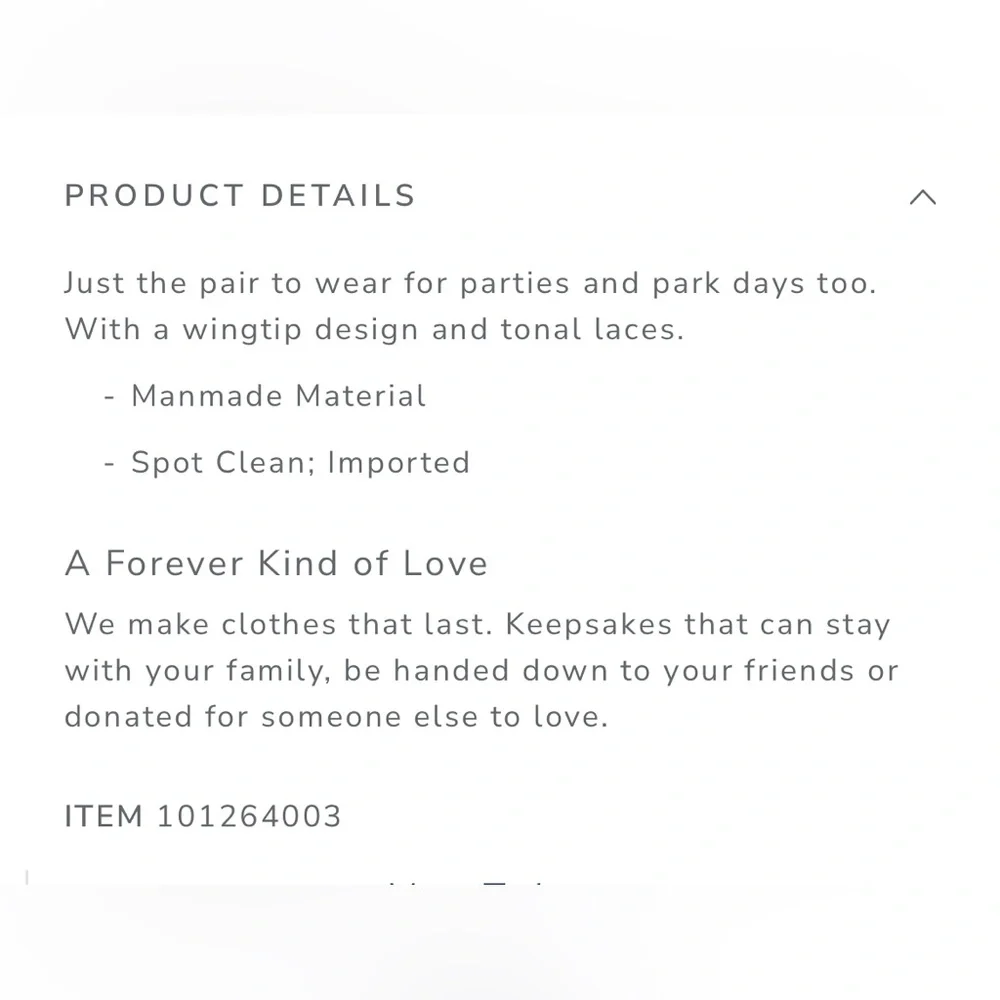Click the dash before Spot Clean
The width and height of the screenshot is (1000, 1000).
[x=109, y=464]
